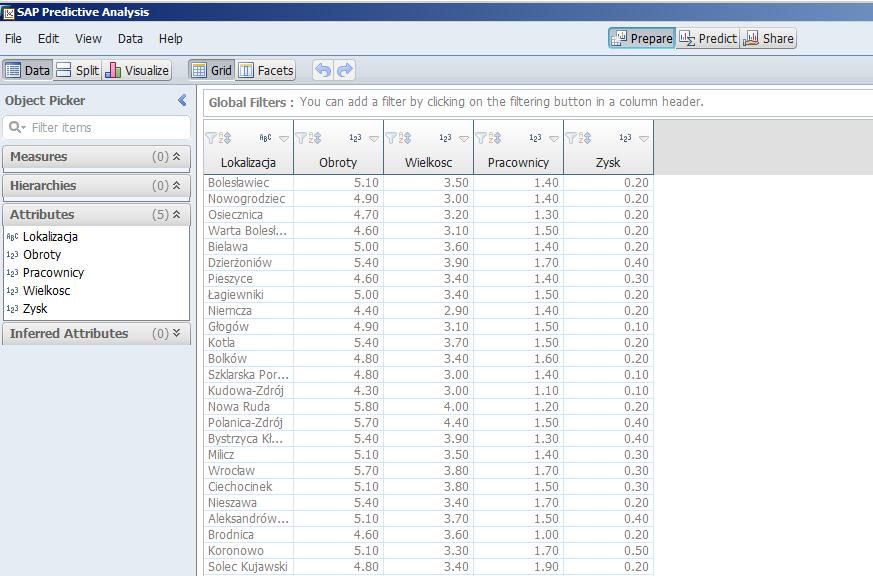
Task: Open the Zysk column dropdown arrow
Action: (644, 139)
